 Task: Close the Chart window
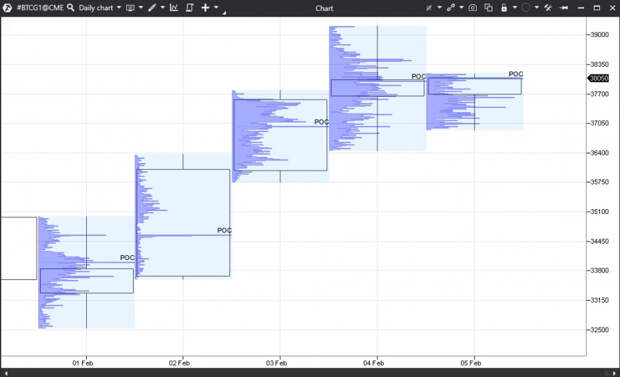(x=612, y=8)
